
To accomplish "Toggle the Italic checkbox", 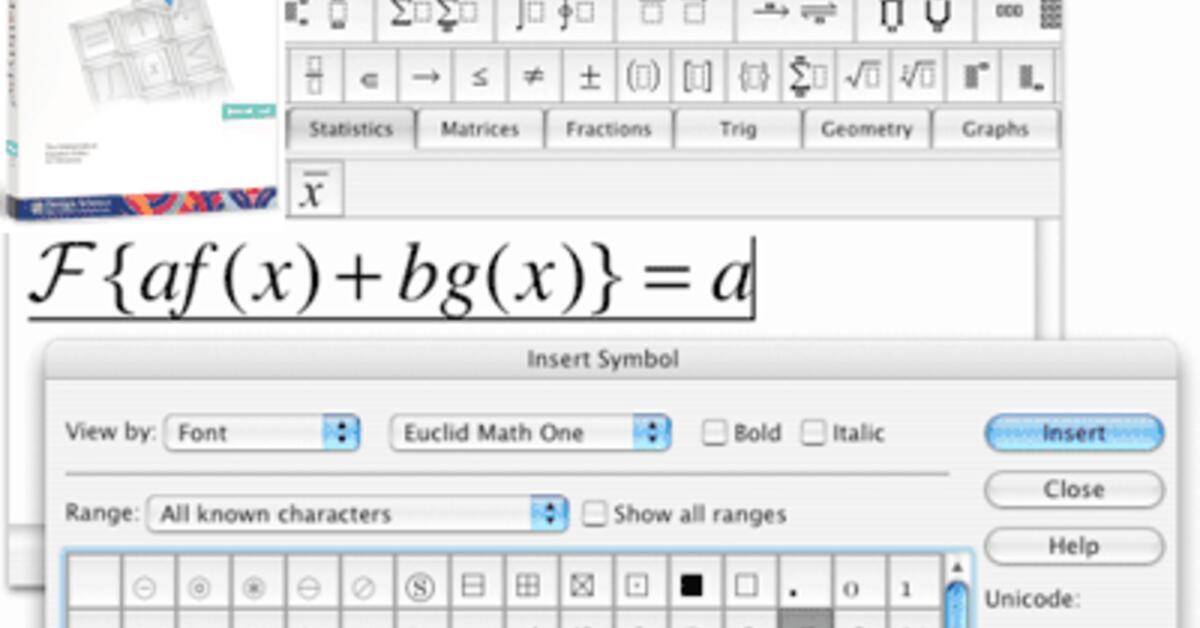I will click(815, 433).
